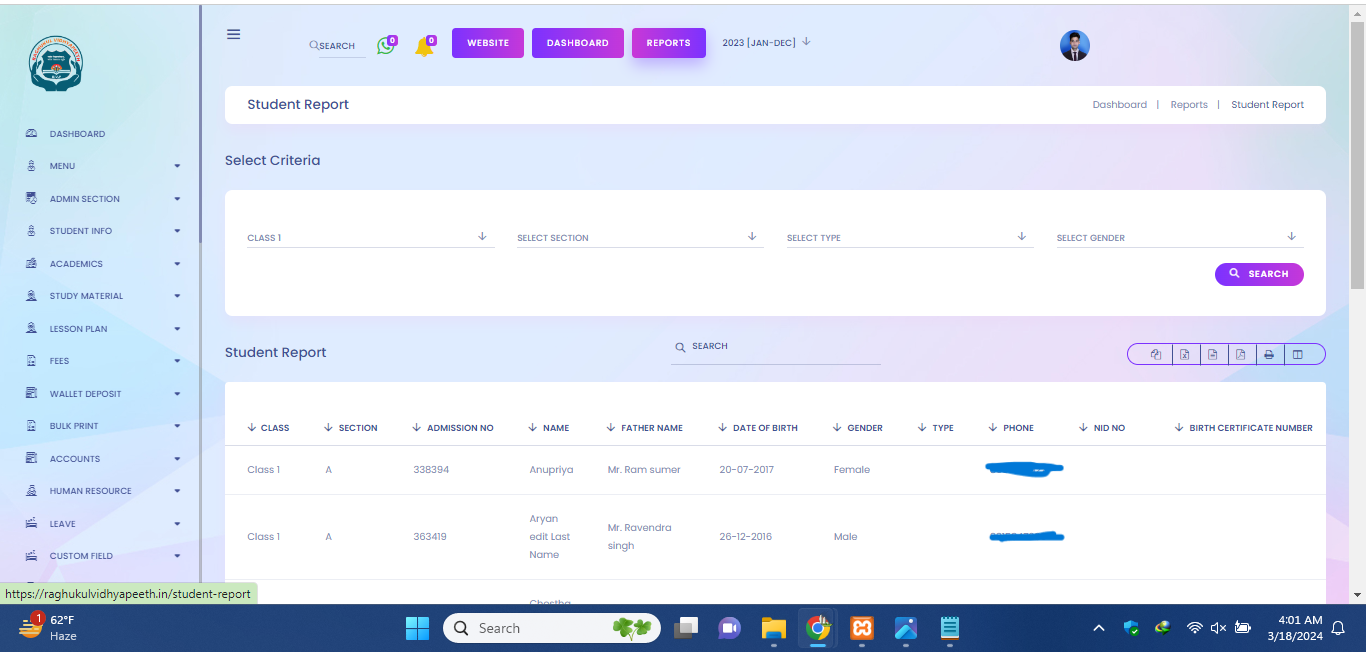Click the purple Search button
1366x652 pixels.
(x=1258, y=274)
